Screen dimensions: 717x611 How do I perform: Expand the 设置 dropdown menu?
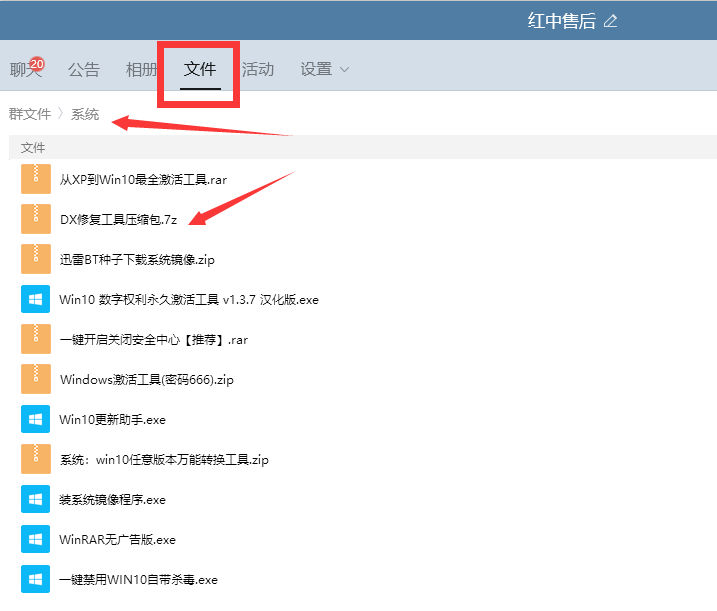[x=325, y=70]
